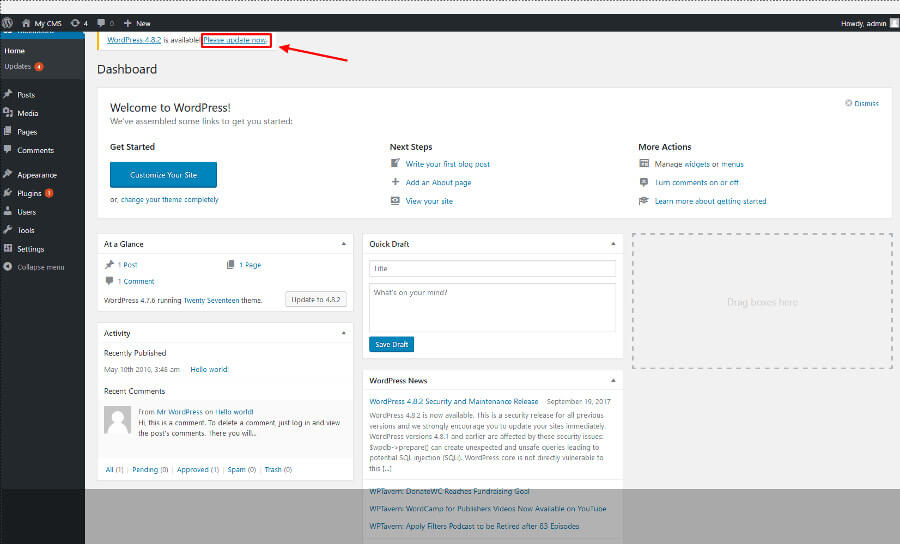Click the WordPress 4.8.2 link in notice
The height and width of the screenshot is (544, 900).
click(x=134, y=40)
